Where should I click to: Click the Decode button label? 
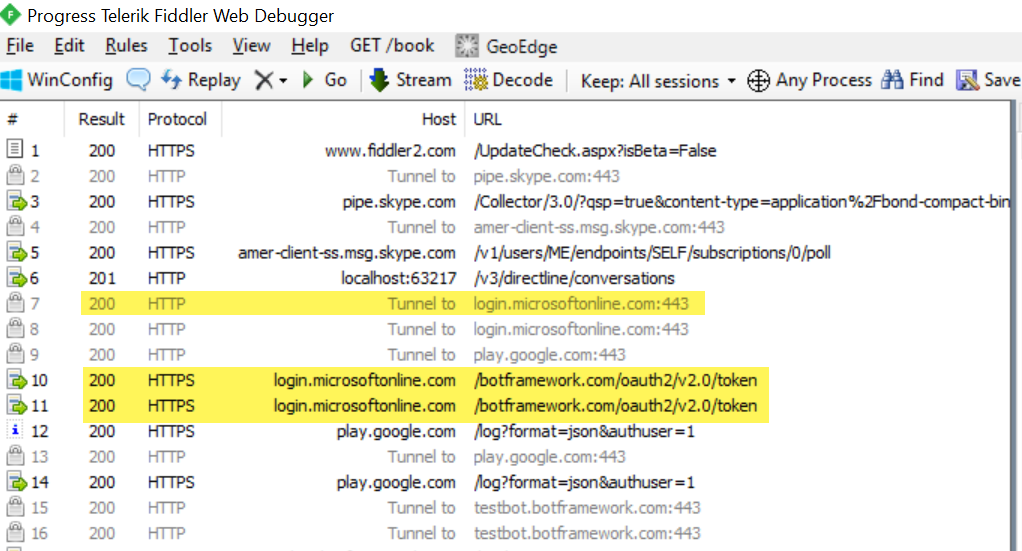pos(523,80)
